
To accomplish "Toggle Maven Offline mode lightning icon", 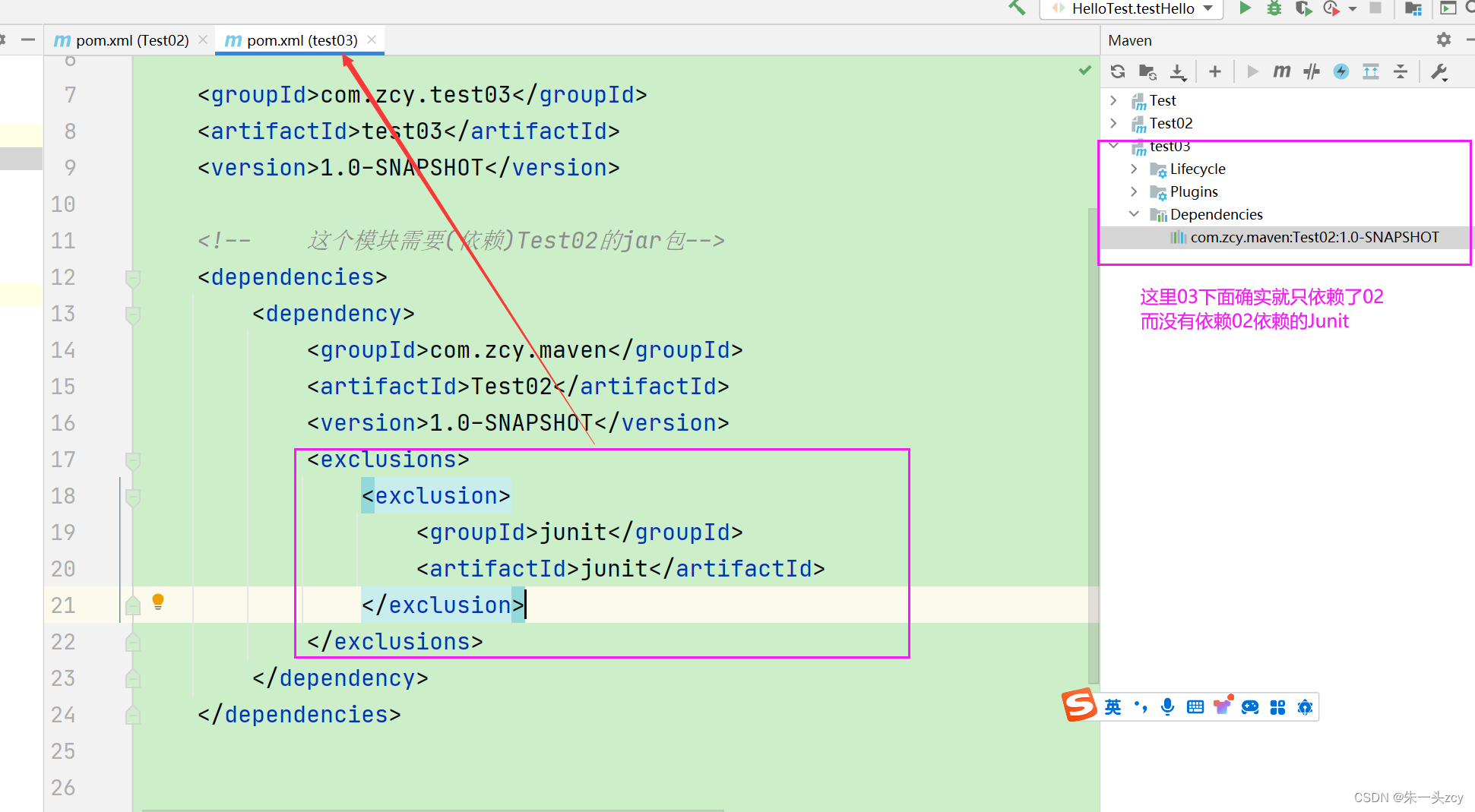I will pyautogui.click(x=1341, y=71).
